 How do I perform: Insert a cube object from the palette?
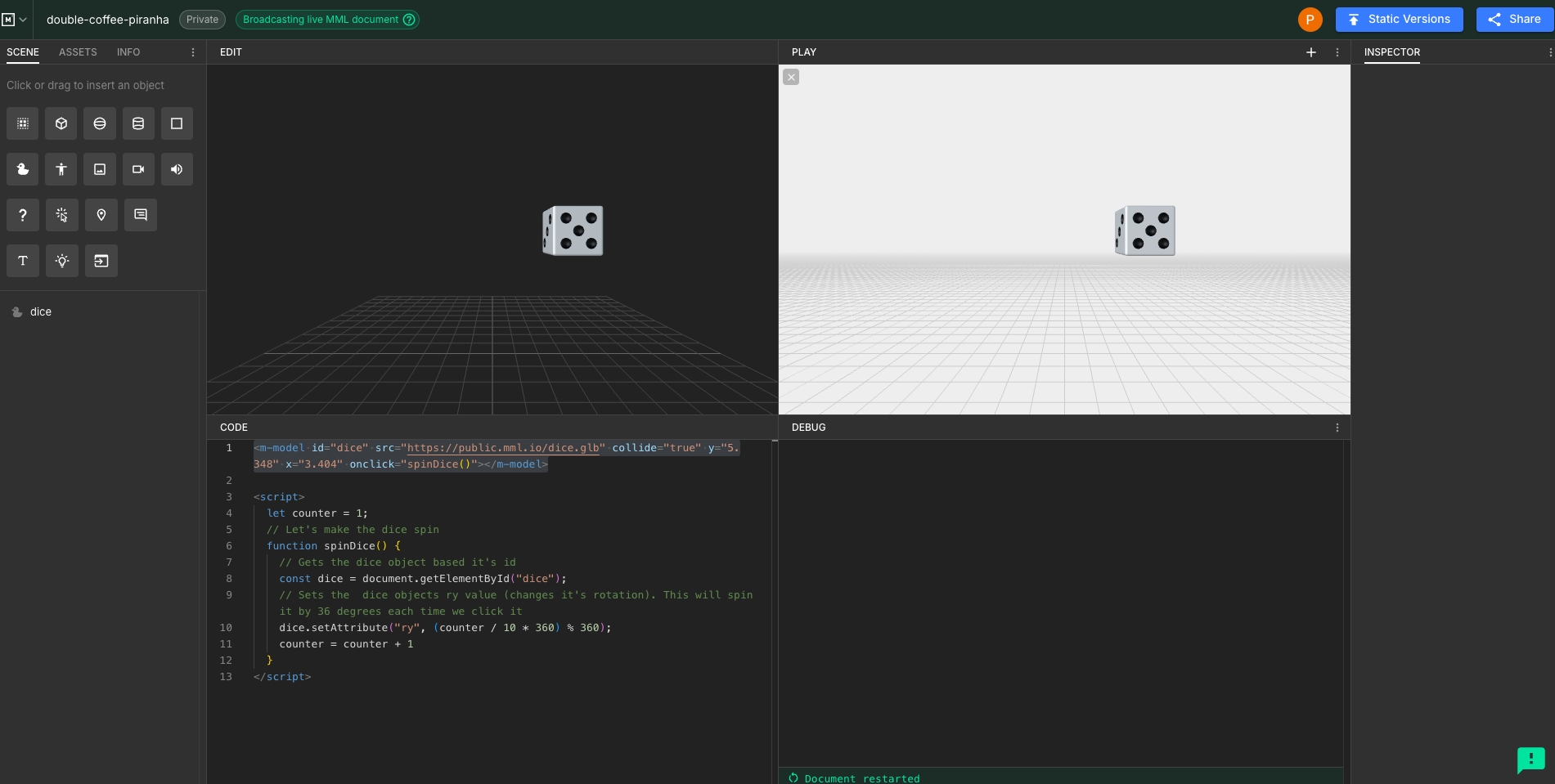tap(61, 123)
